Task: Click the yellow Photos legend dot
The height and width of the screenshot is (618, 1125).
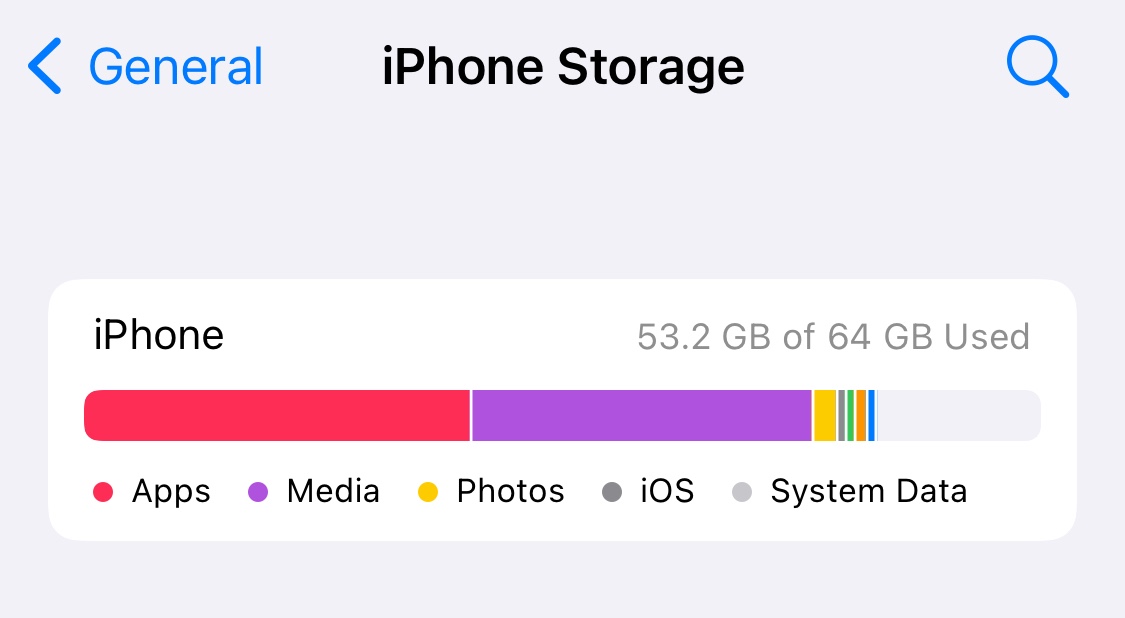Action: click(x=428, y=492)
